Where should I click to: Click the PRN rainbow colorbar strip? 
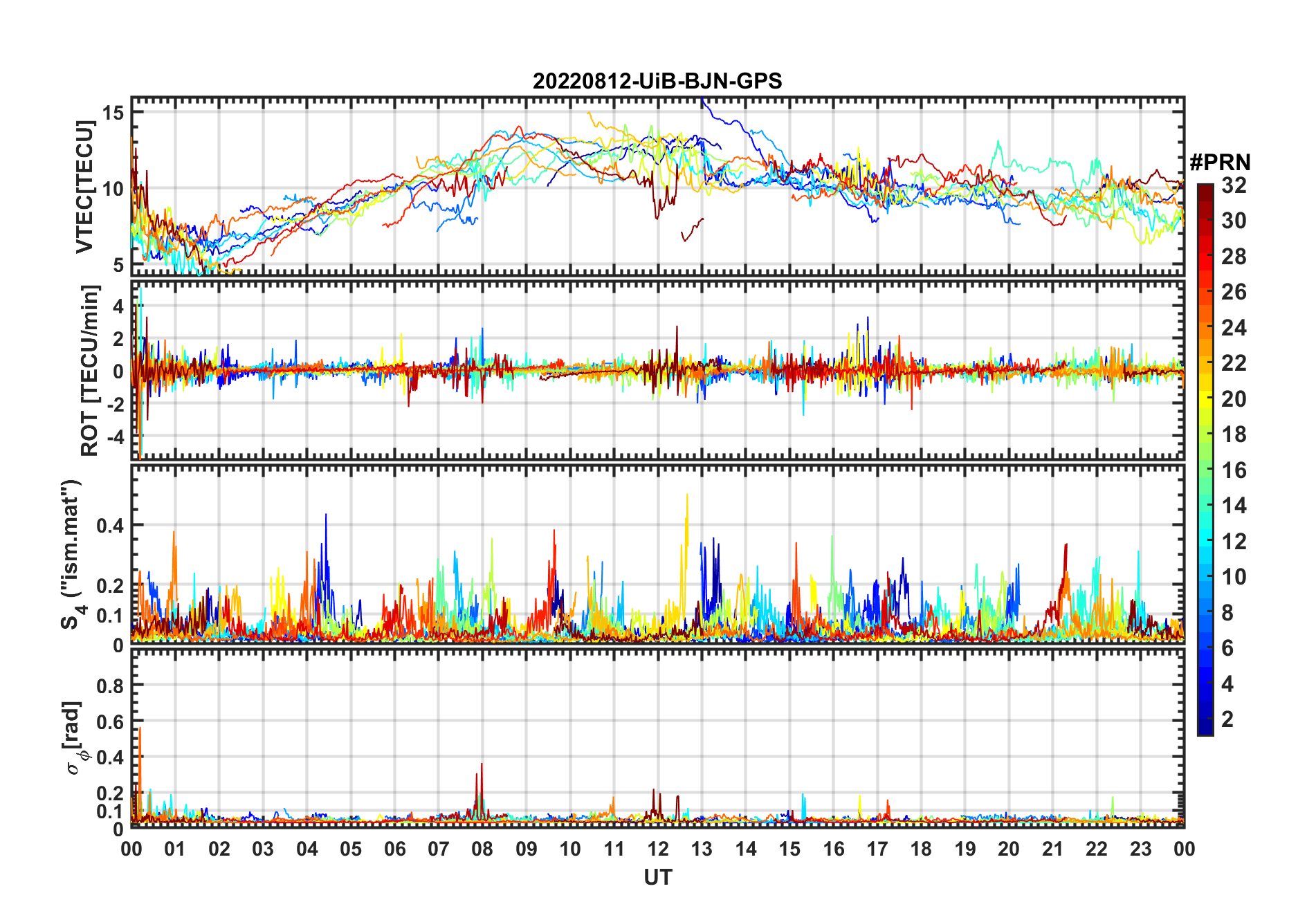[x=1205, y=459]
